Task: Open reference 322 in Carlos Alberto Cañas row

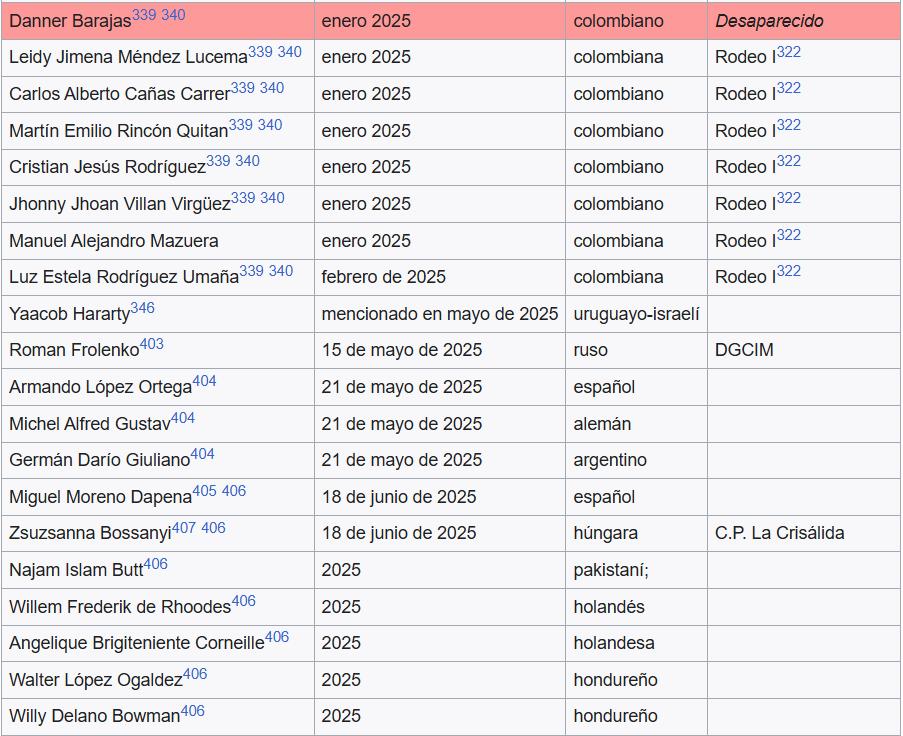Action: coord(788,89)
